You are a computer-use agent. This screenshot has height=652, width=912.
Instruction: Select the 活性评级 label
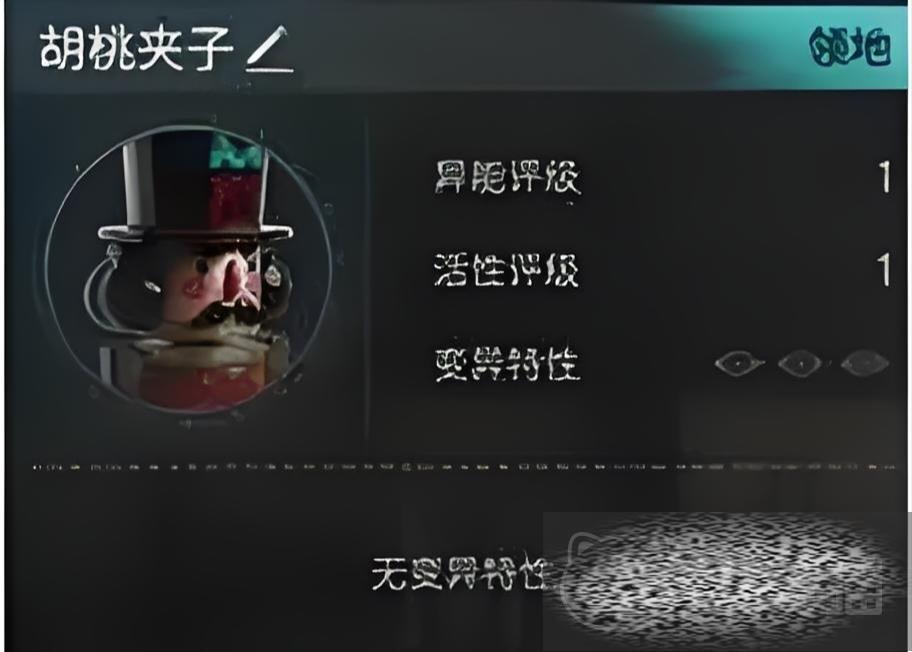click(507, 269)
